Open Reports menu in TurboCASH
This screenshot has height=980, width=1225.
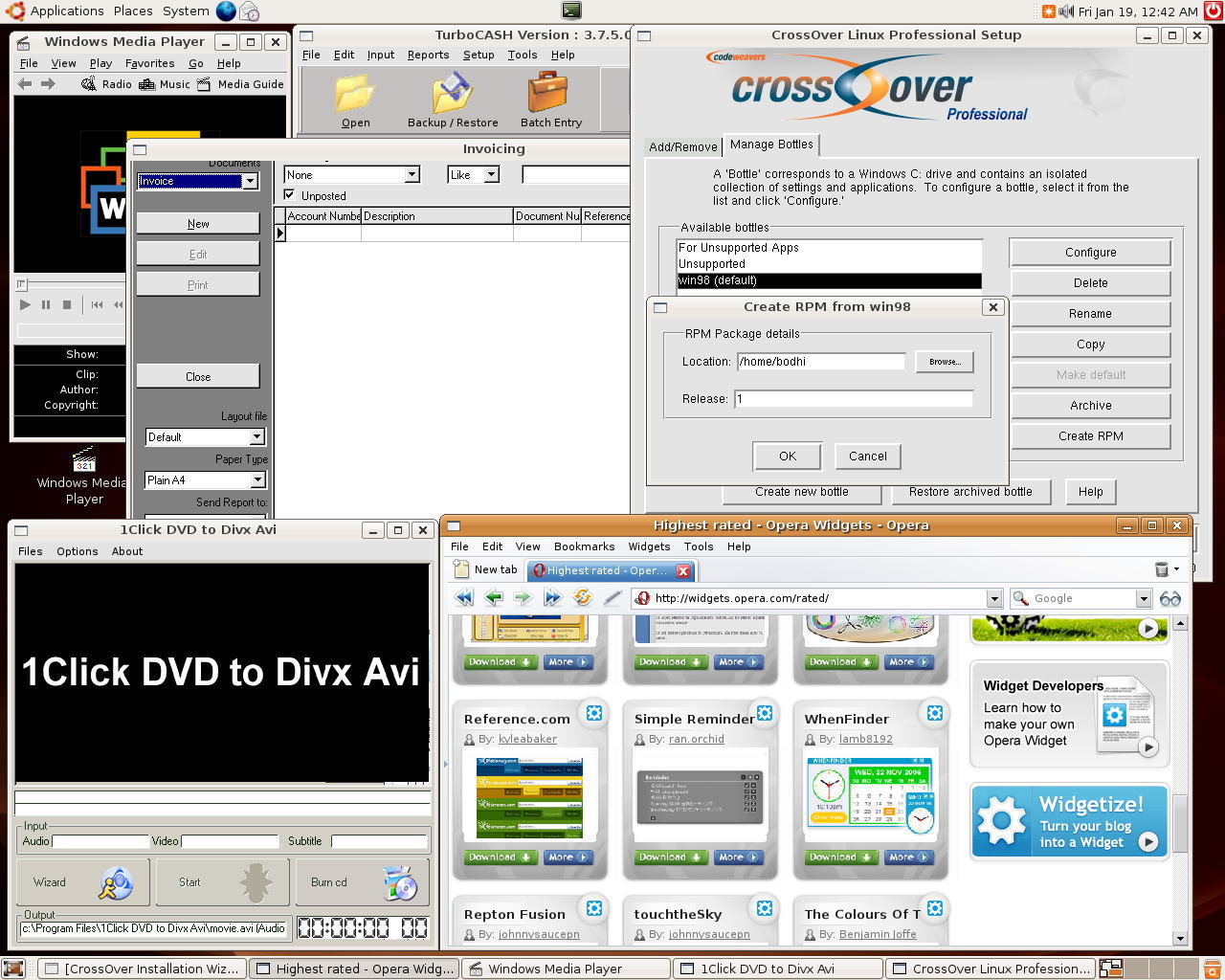click(428, 55)
